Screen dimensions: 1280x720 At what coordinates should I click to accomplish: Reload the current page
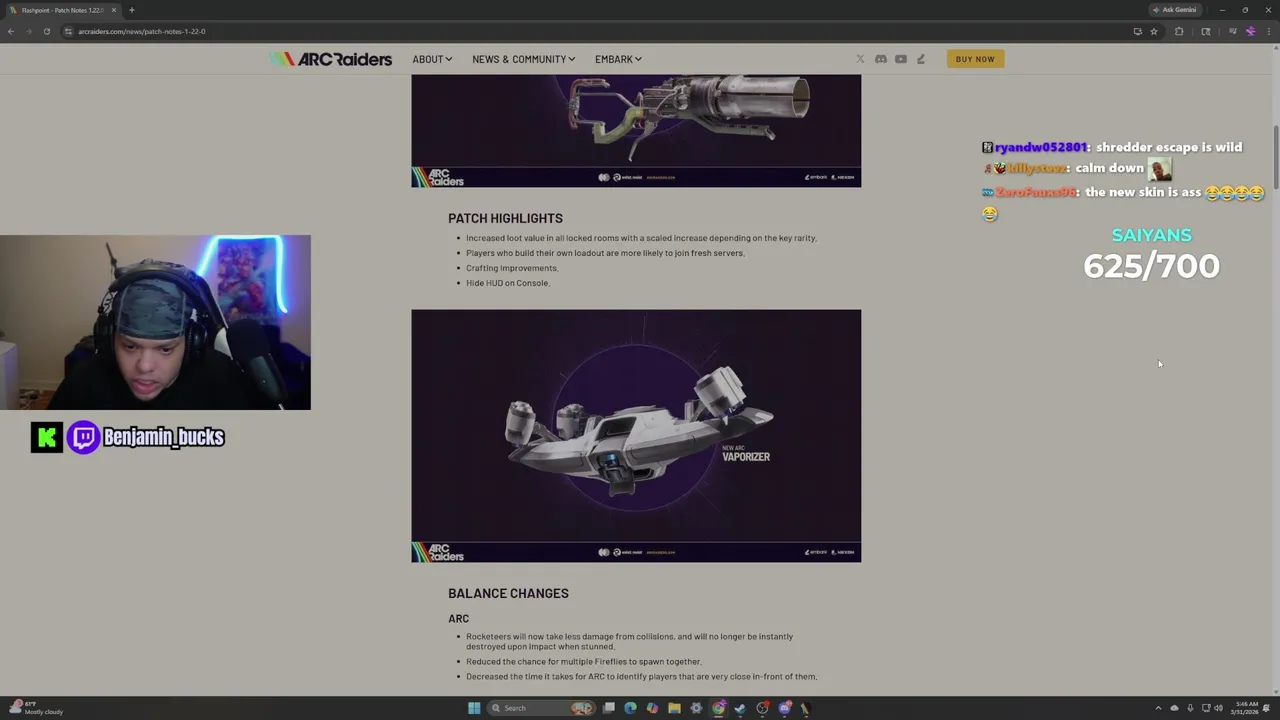coord(46,31)
